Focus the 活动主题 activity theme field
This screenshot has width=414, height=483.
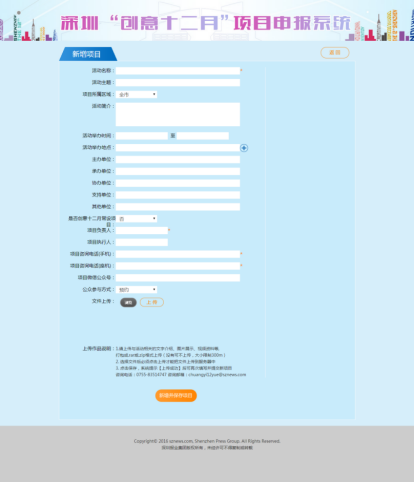pos(178,83)
